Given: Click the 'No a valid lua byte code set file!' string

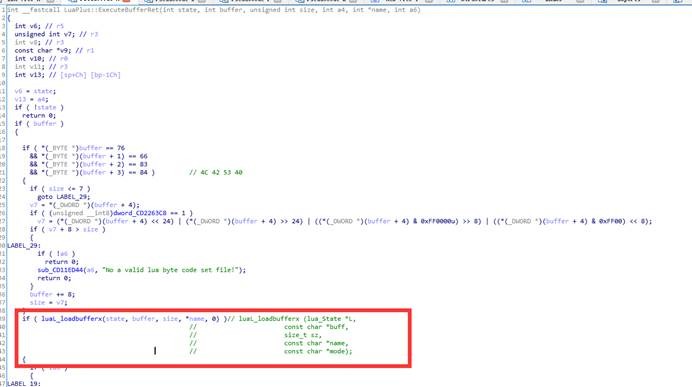Looking at the screenshot, I should pyautogui.click(x=170, y=270).
